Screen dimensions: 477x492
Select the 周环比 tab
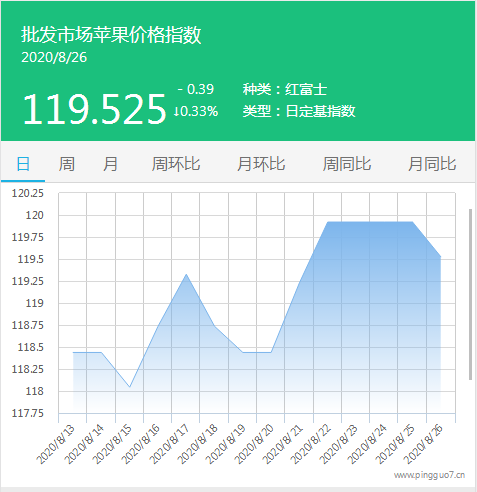pyautogui.click(x=176, y=164)
